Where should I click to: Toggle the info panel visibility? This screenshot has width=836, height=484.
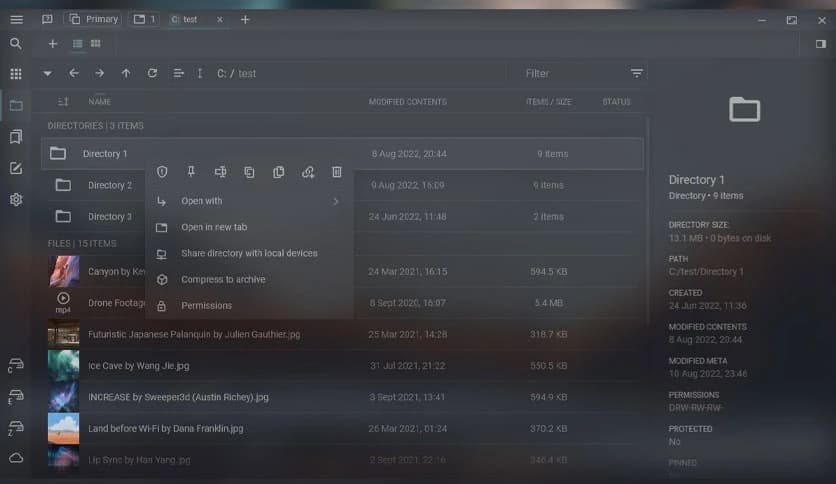pos(821,44)
